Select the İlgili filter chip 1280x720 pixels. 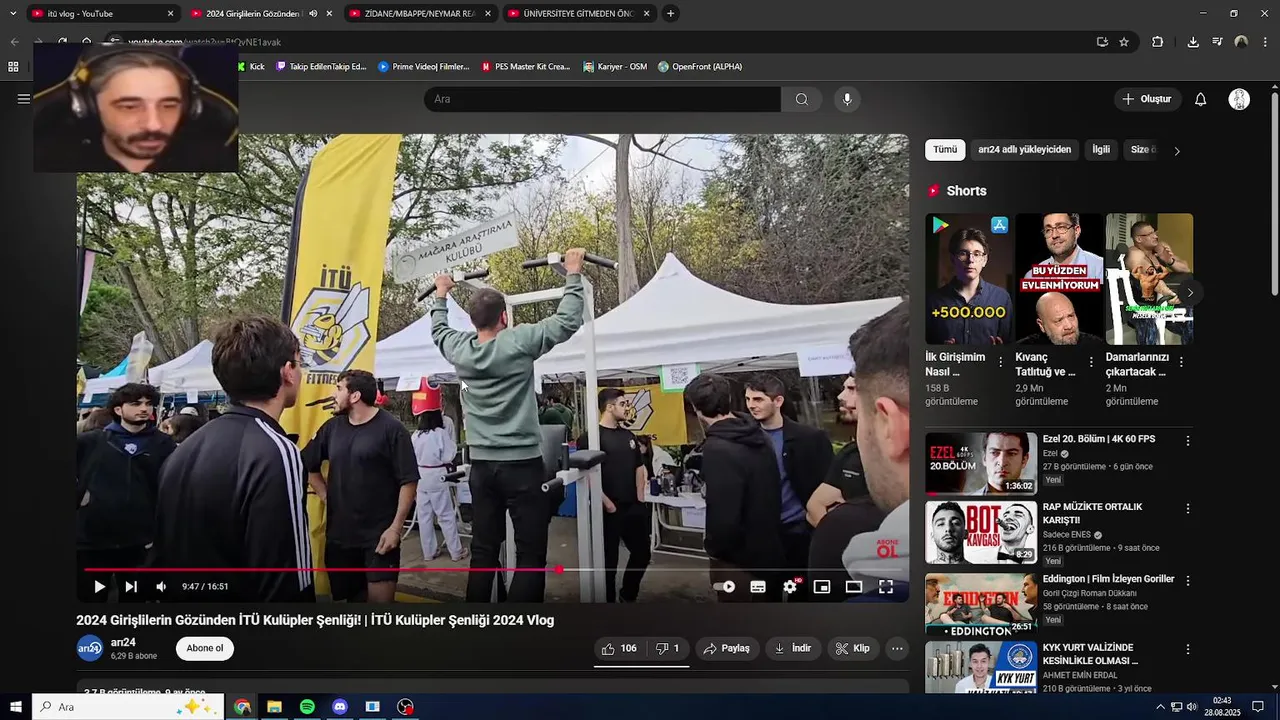(1101, 150)
